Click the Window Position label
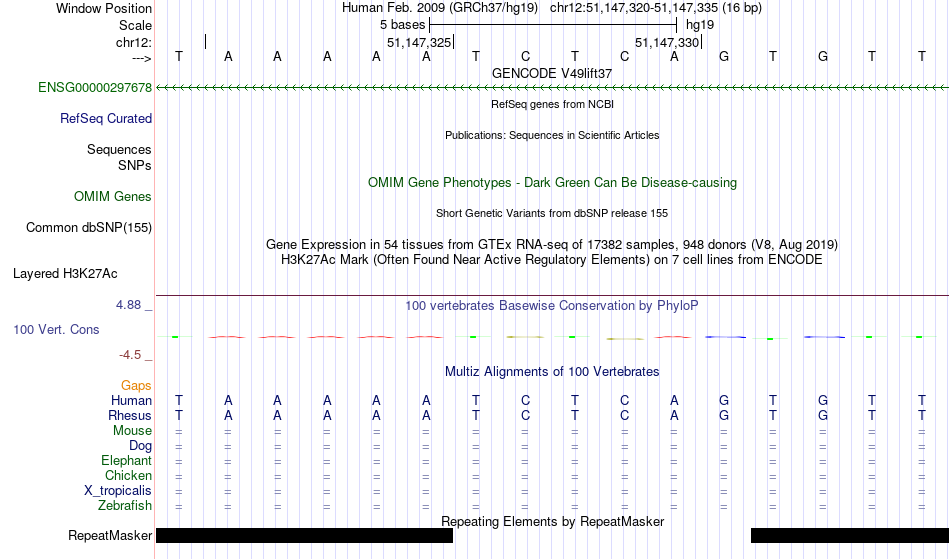Image resolution: width=950 pixels, height=559 pixels. tap(104, 8)
